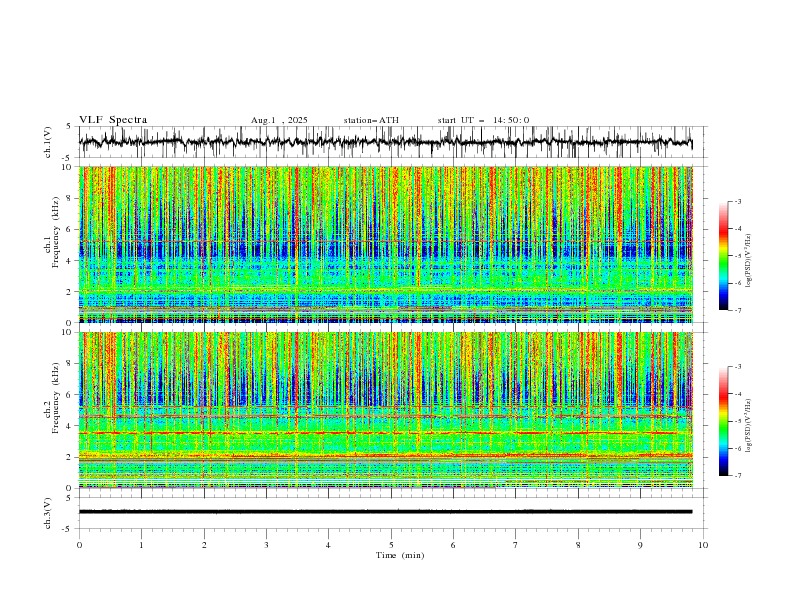Click the "-7" tick on ch.1 color bar
Viewport: 792px width, 612px height.
pyautogui.click(x=737, y=310)
